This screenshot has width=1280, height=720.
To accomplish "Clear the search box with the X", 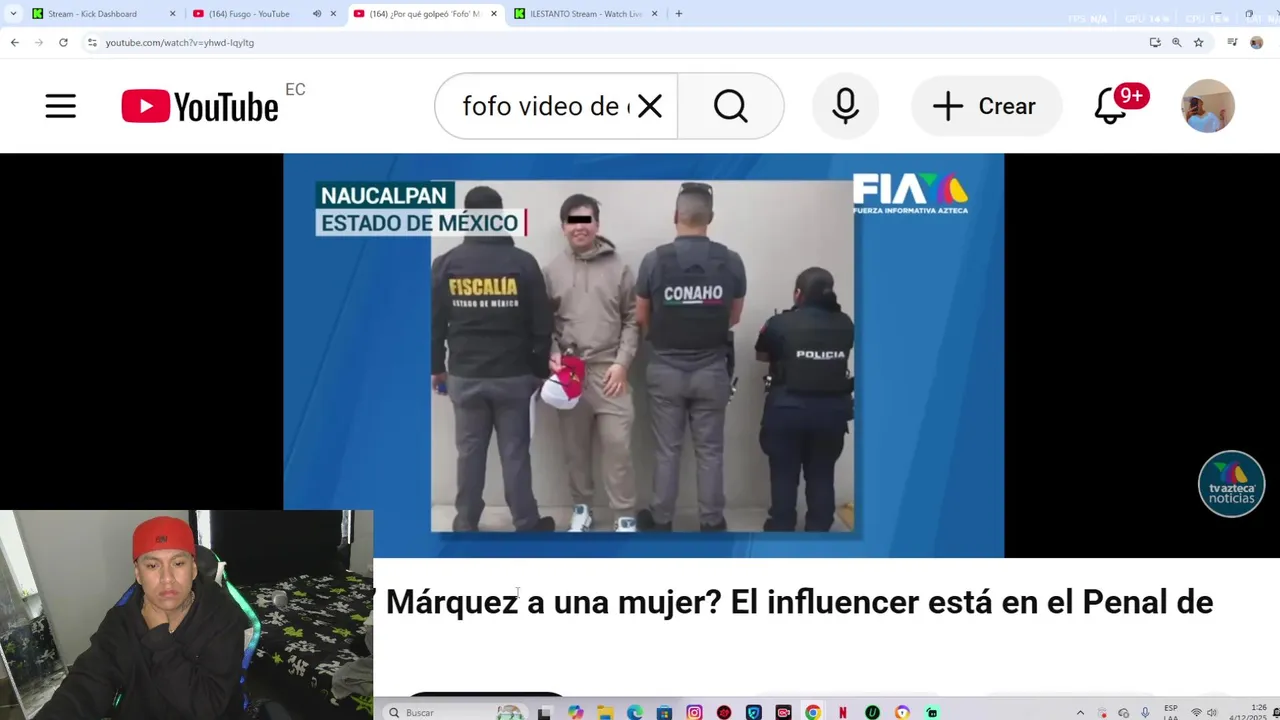I will [x=650, y=106].
